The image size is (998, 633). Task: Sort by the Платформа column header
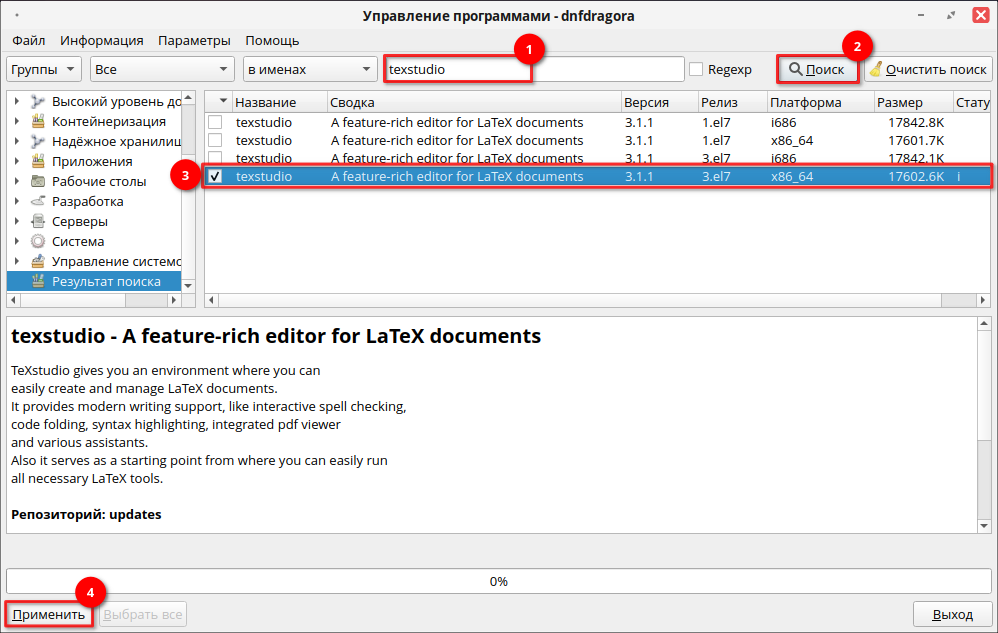pos(820,102)
